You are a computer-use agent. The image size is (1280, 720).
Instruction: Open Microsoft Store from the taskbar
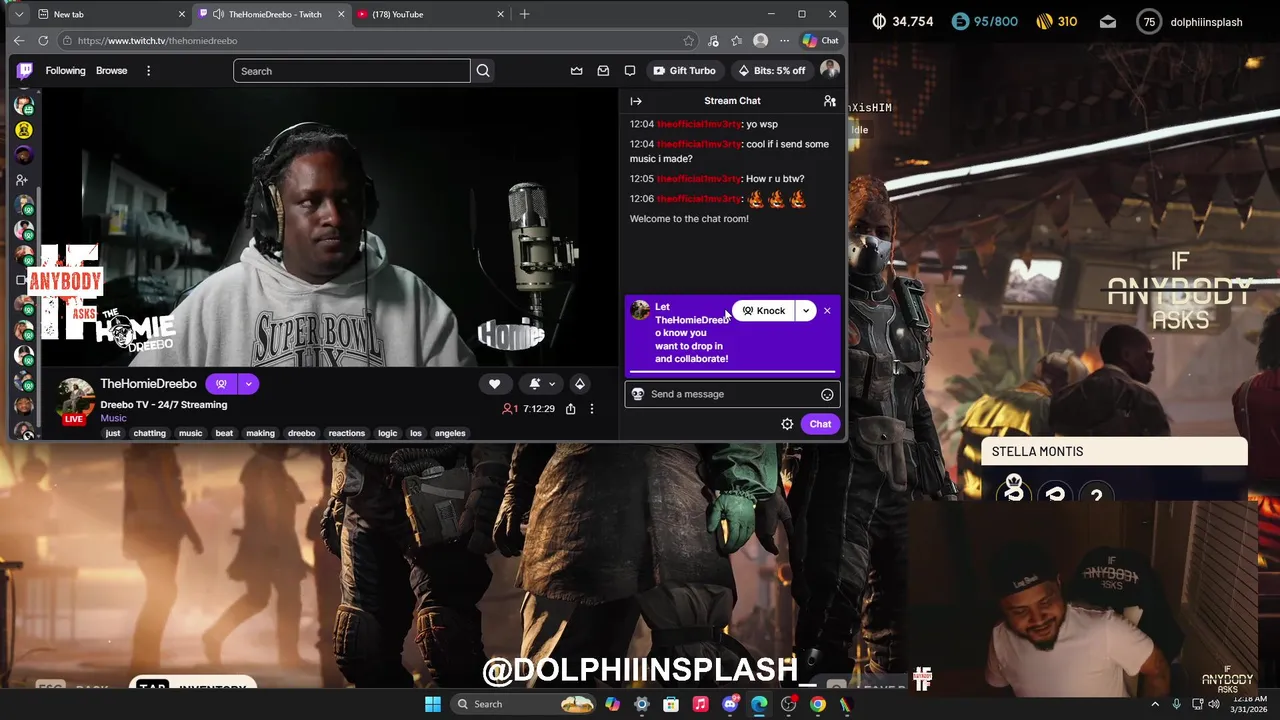(x=671, y=704)
